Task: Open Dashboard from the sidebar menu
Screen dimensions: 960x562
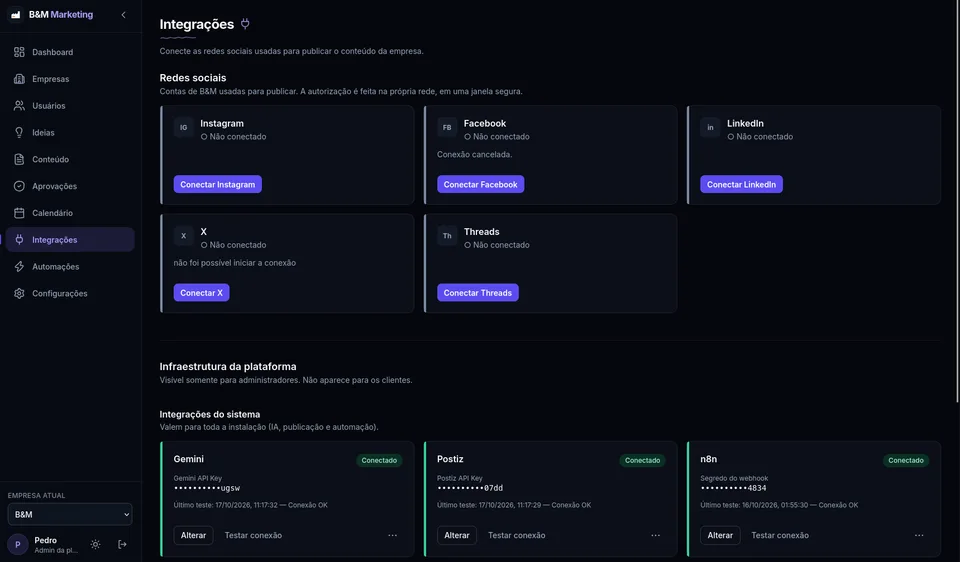Action: coord(70,52)
